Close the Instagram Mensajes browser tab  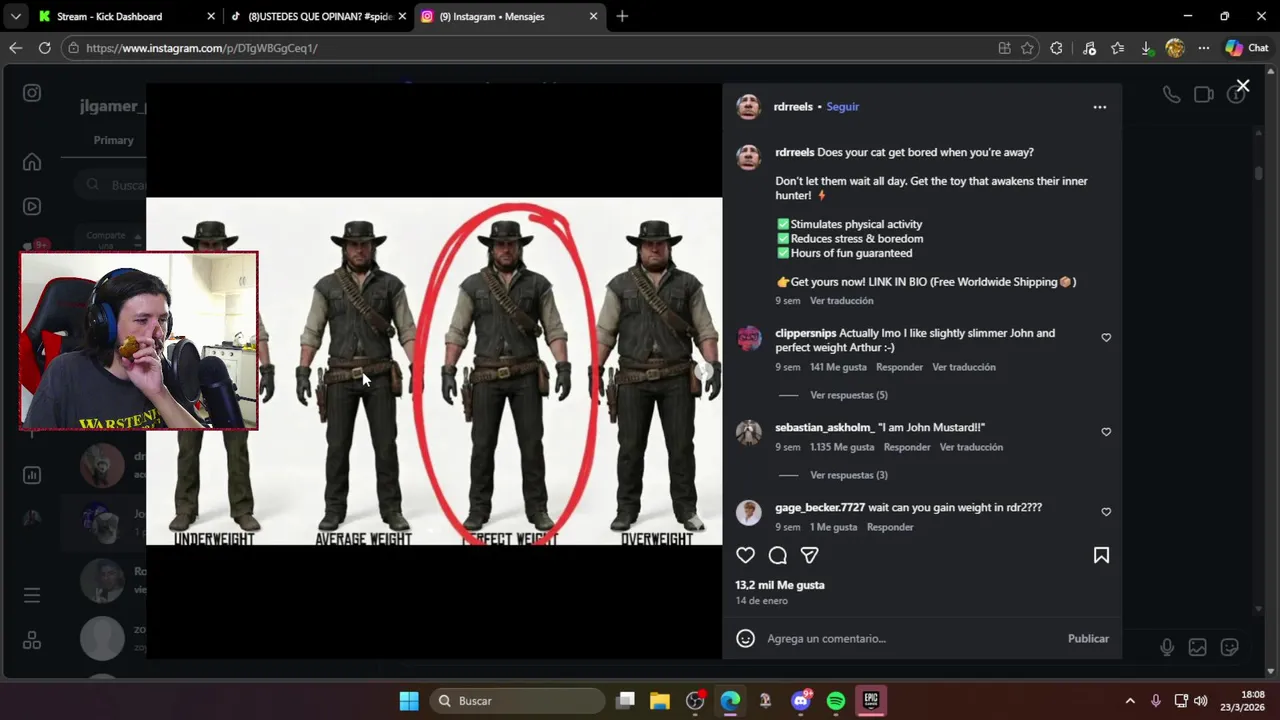593,17
